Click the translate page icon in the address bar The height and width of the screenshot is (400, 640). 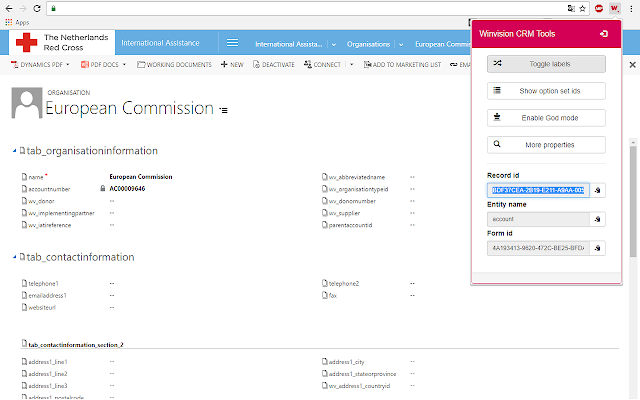[571, 9]
